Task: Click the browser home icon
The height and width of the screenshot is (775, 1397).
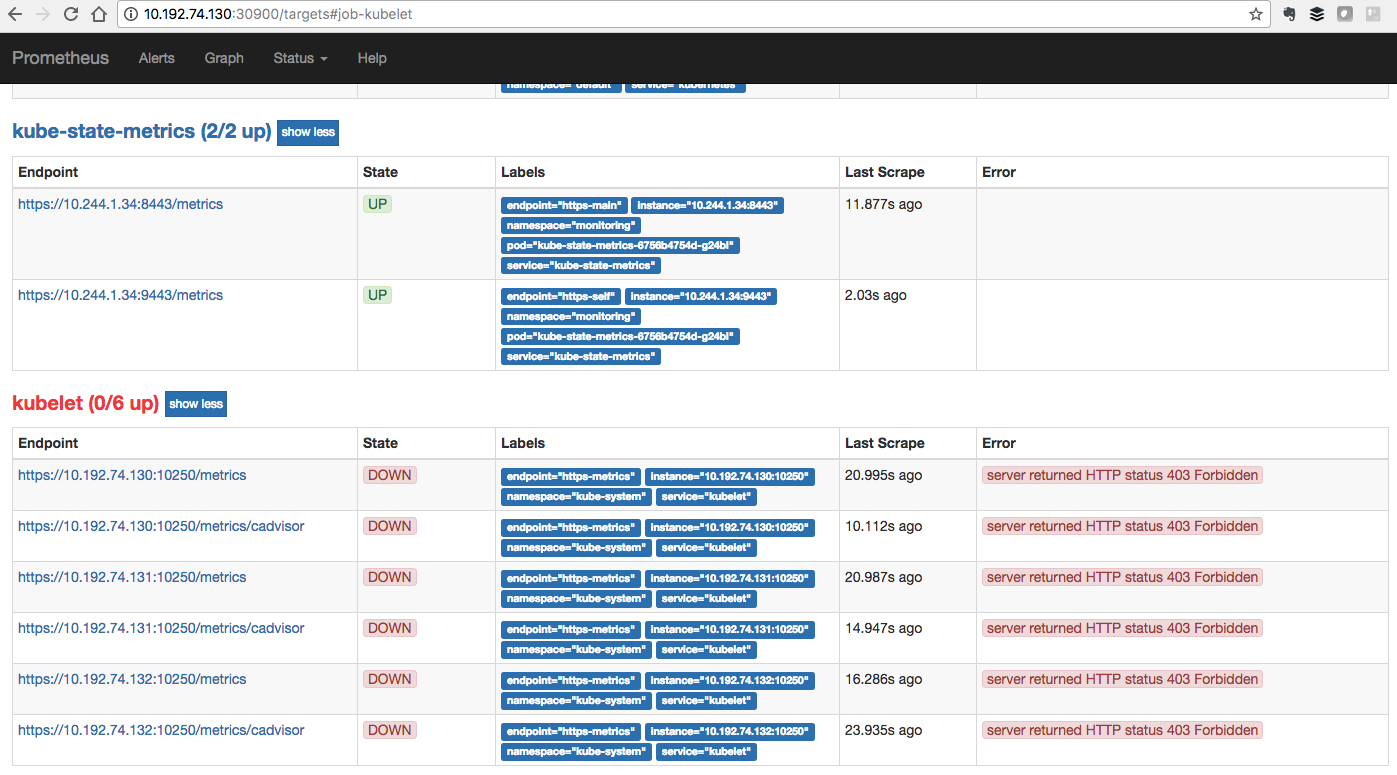Action: pos(97,14)
